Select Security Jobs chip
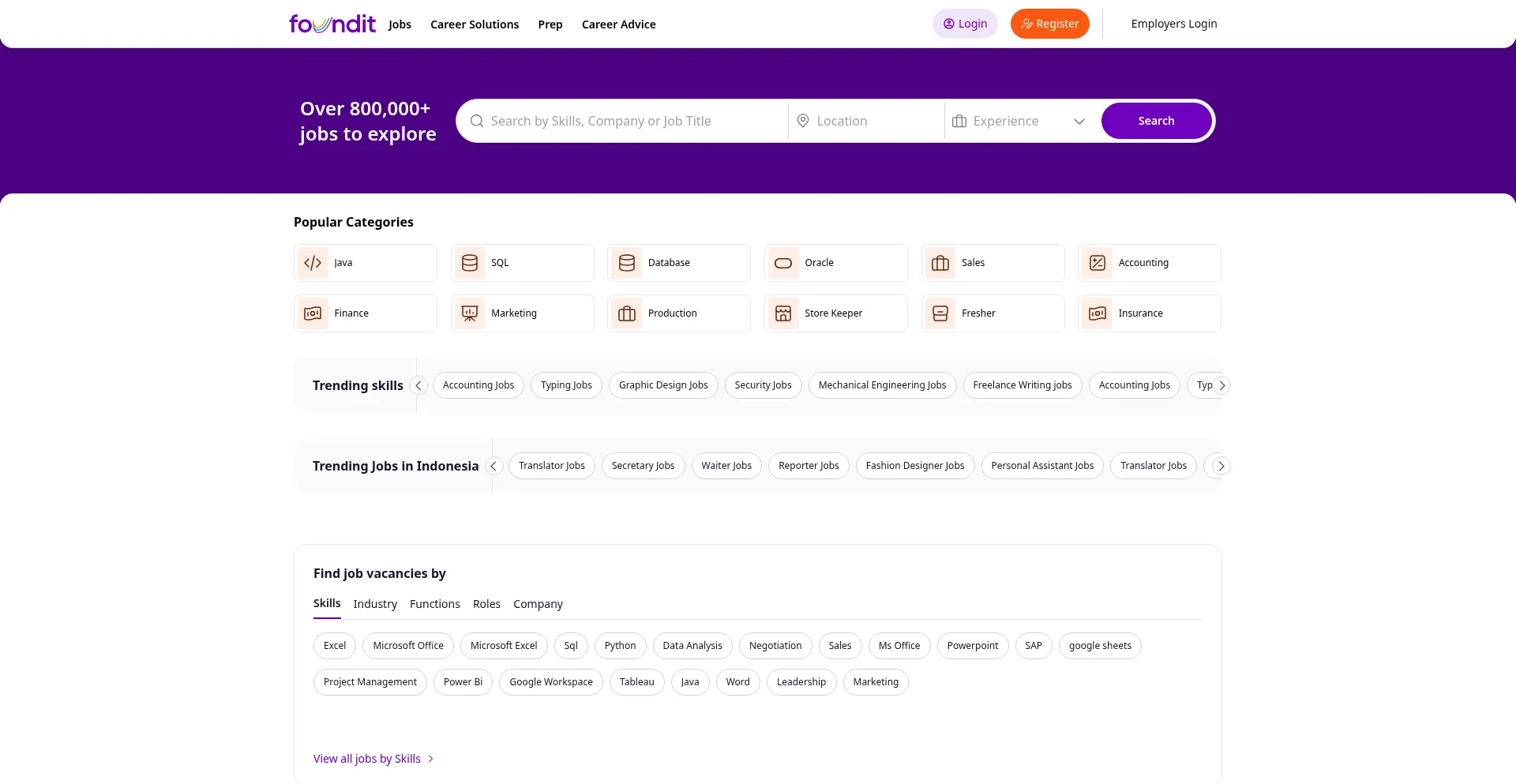 [x=763, y=385]
